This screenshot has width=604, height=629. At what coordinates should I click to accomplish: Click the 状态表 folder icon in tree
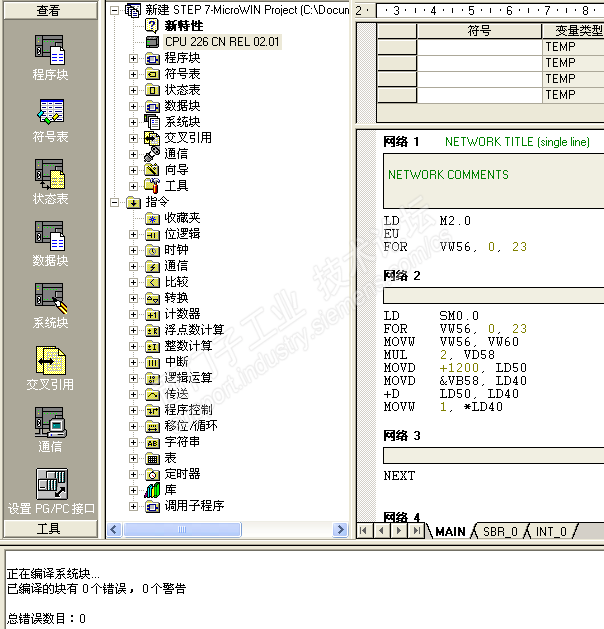click(x=152, y=90)
